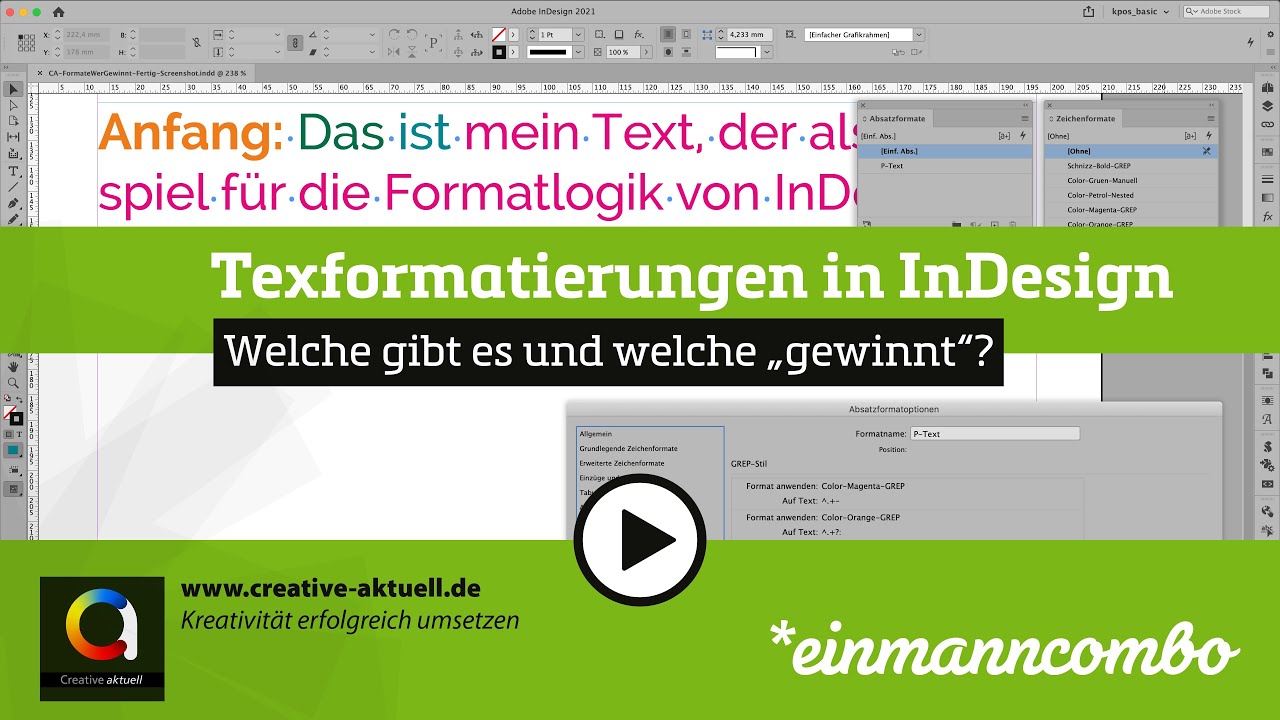Select Color-Gruen-Manuell character style
1280x720 pixels.
click(1131, 181)
